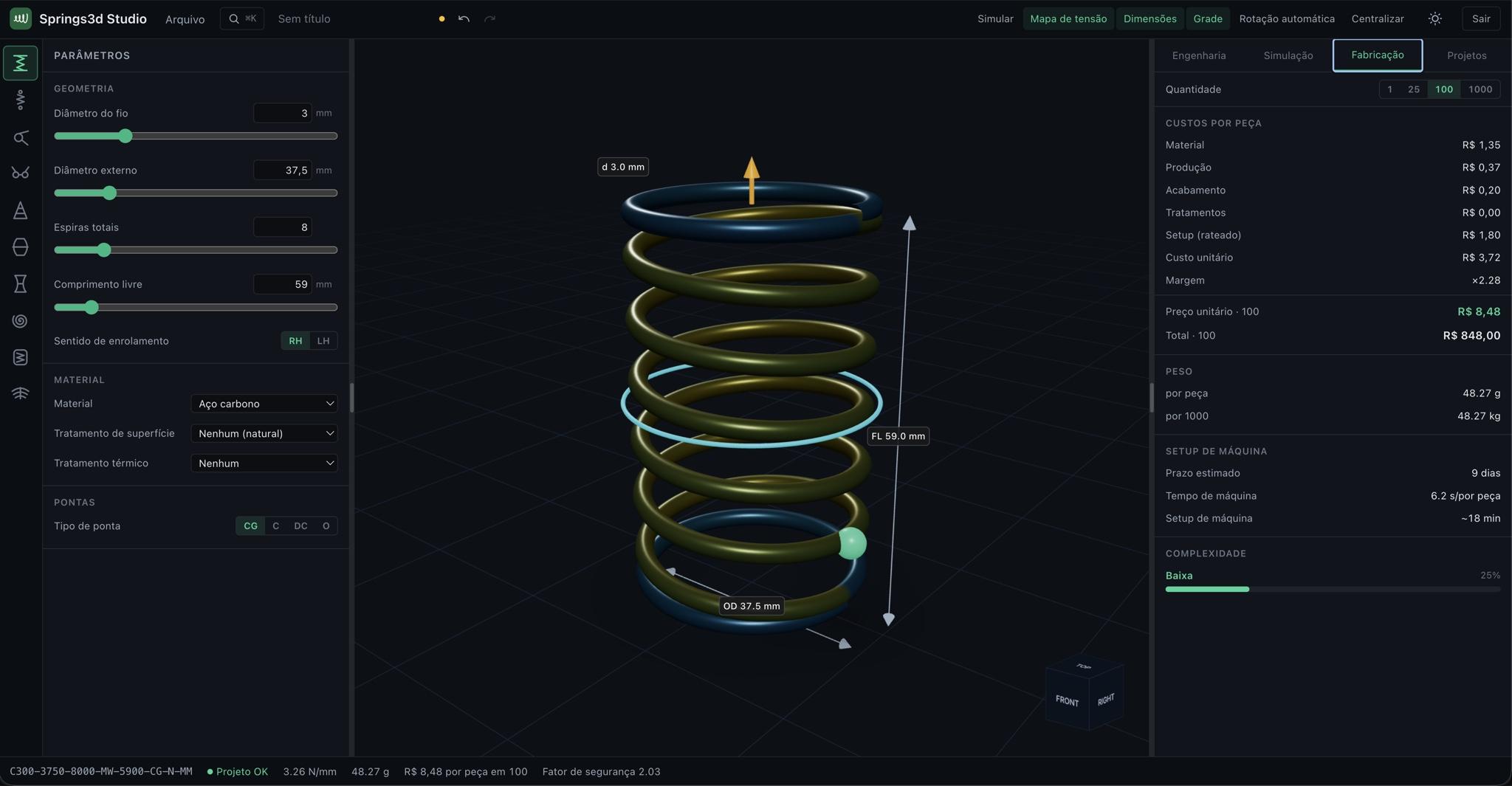Adjust the Espiras totais slider
The width and height of the screenshot is (1512, 786).
(196, 250)
